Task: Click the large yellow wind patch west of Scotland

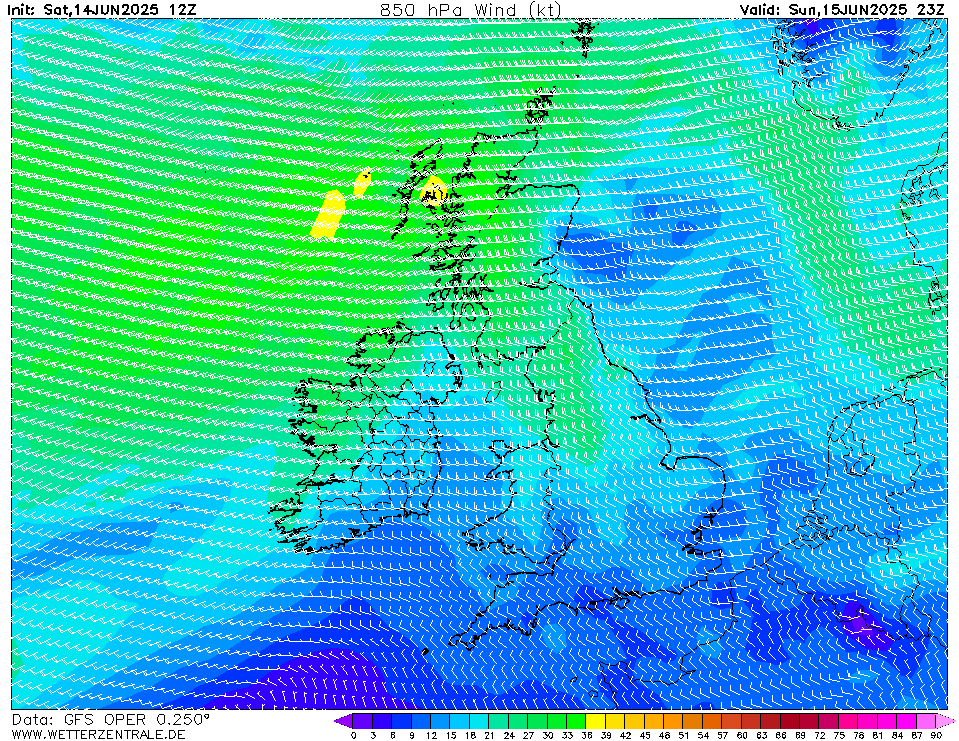Action: coord(328,214)
